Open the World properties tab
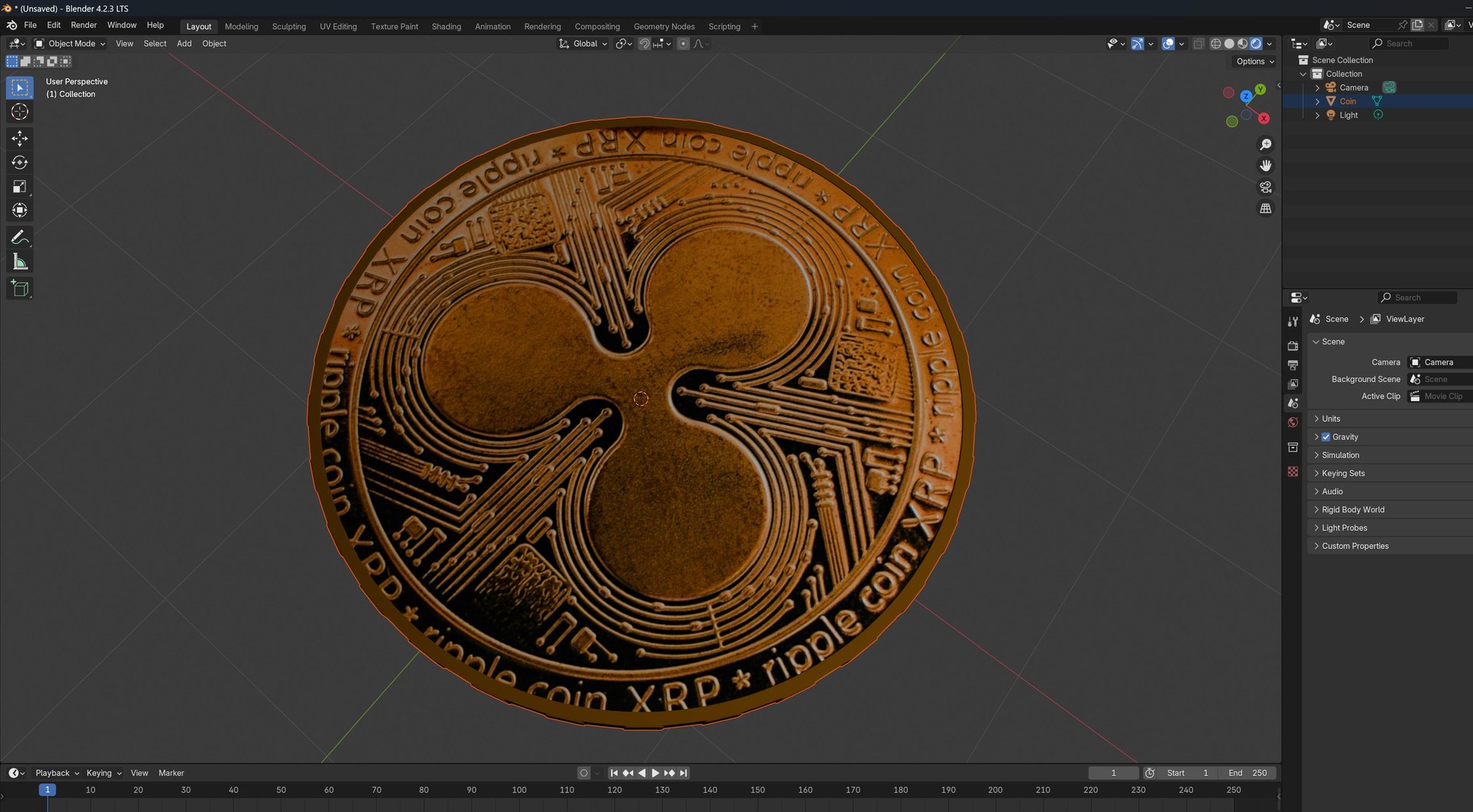The image size is (1473, 812). point(1293,422)
